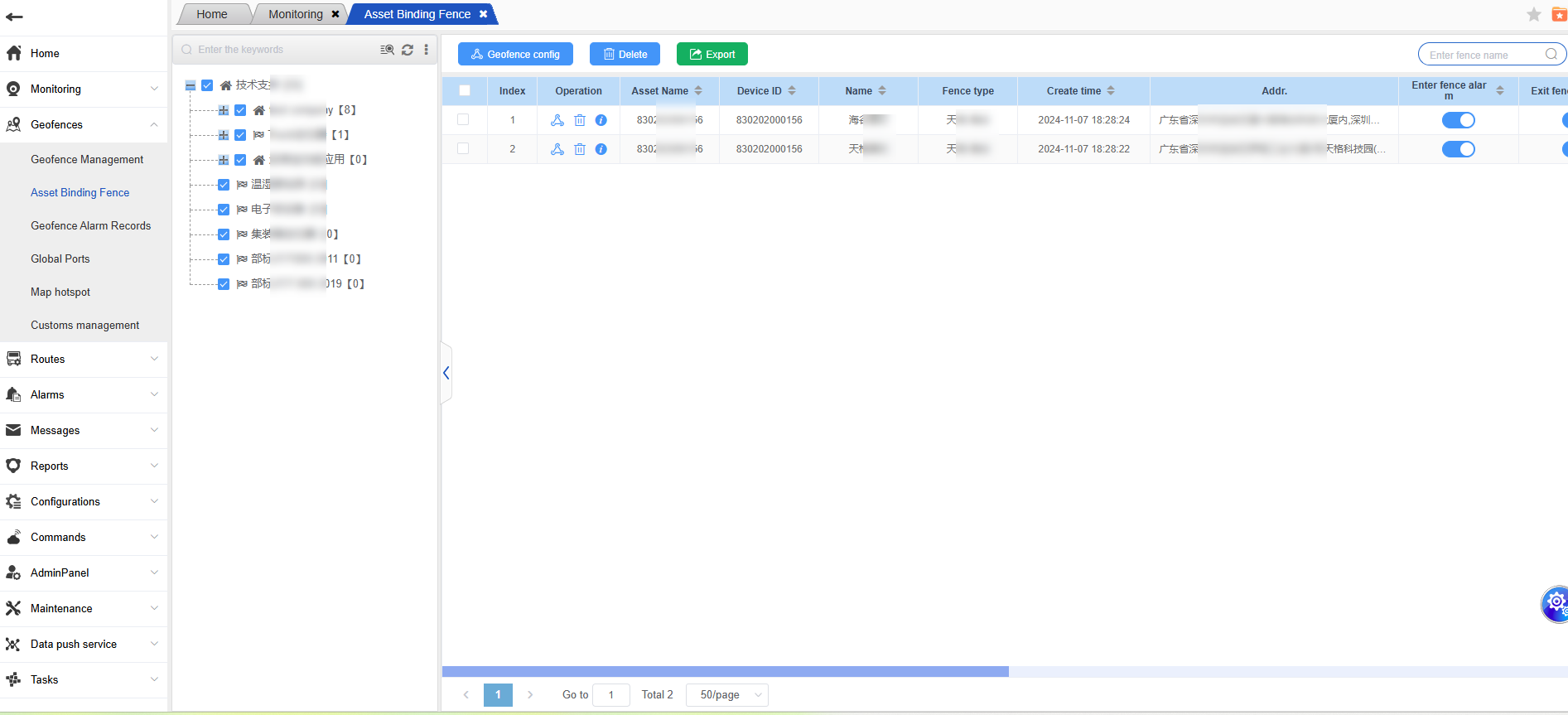The image size is (1568, 715).
Task: Disable Enter fence alarm toggle in row 1
Action: (1458, 120)
